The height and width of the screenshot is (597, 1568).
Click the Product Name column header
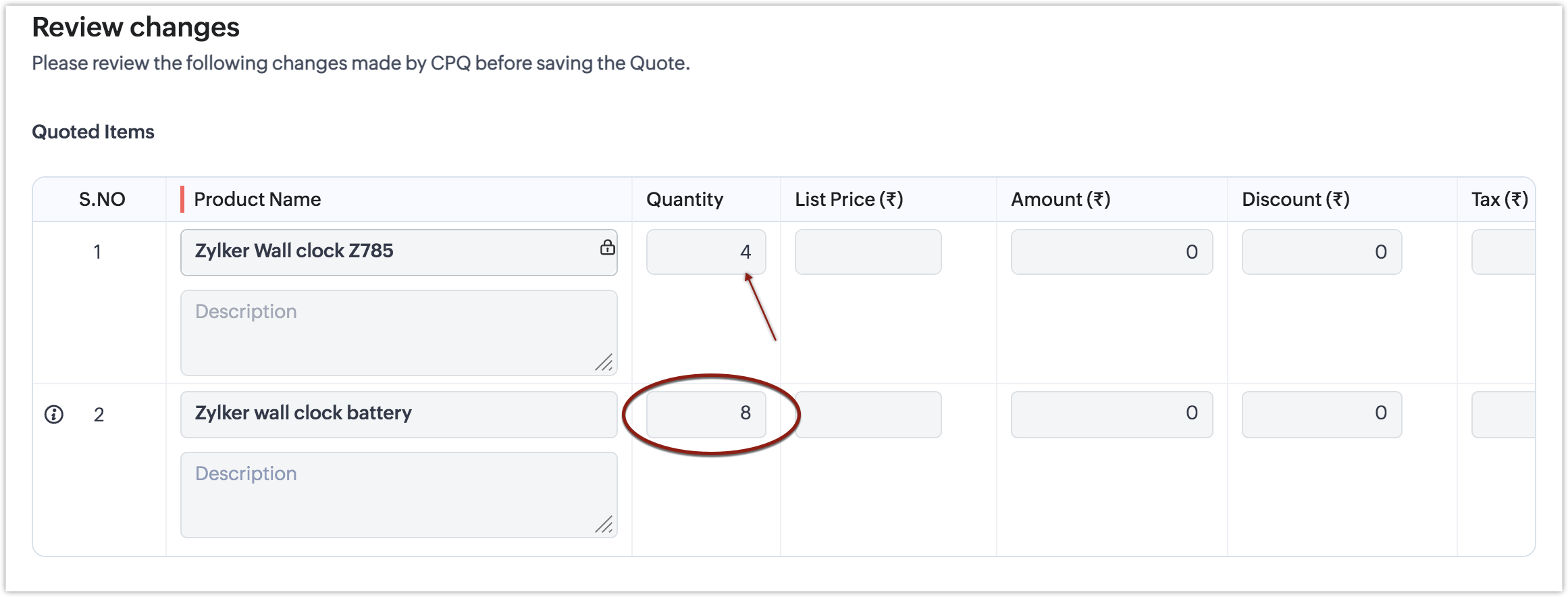257,199
